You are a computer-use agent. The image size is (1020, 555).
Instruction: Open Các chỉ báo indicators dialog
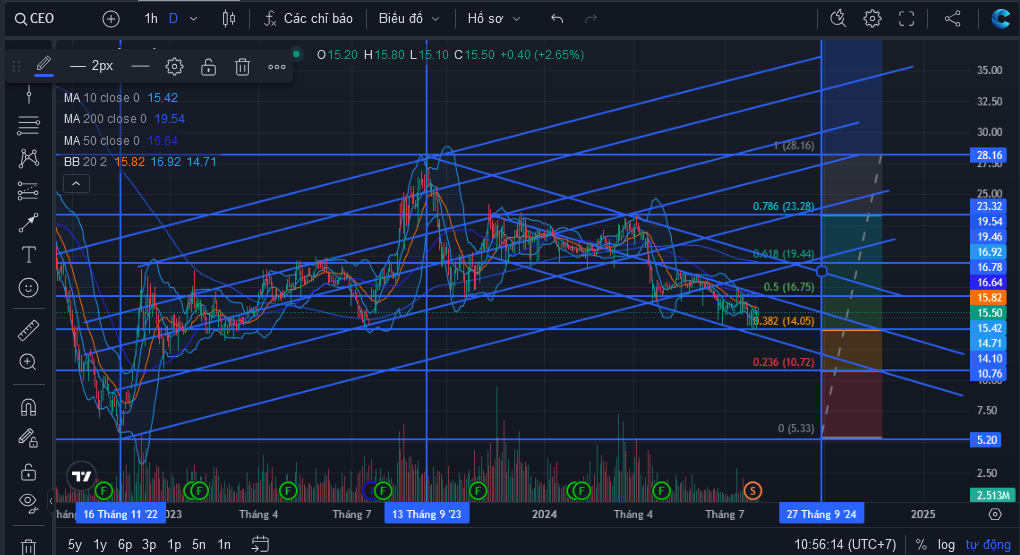[308, 19]
